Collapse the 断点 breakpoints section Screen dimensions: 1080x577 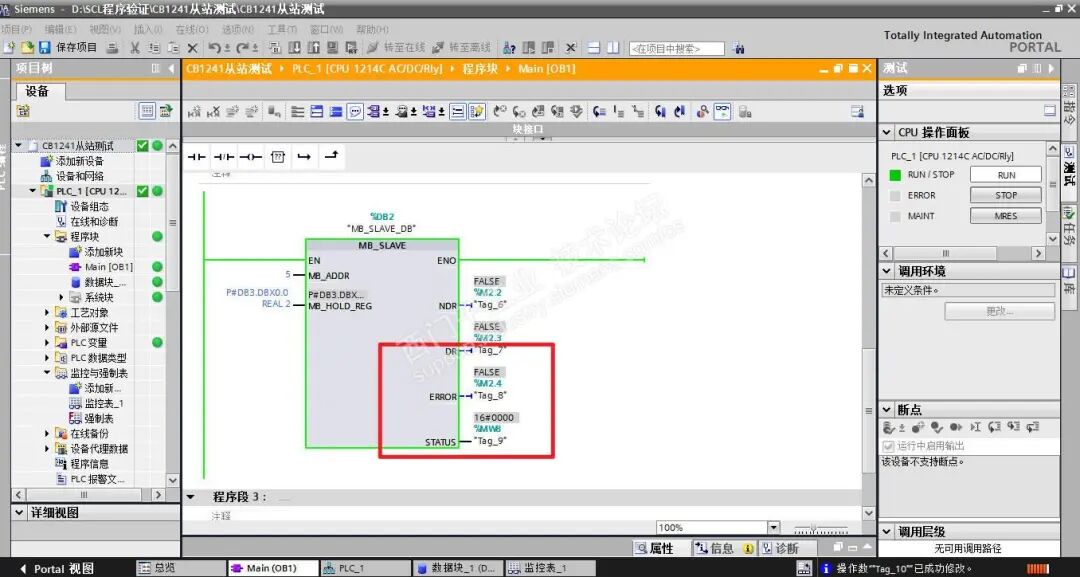pyautogui.click(x=887, y=410)
